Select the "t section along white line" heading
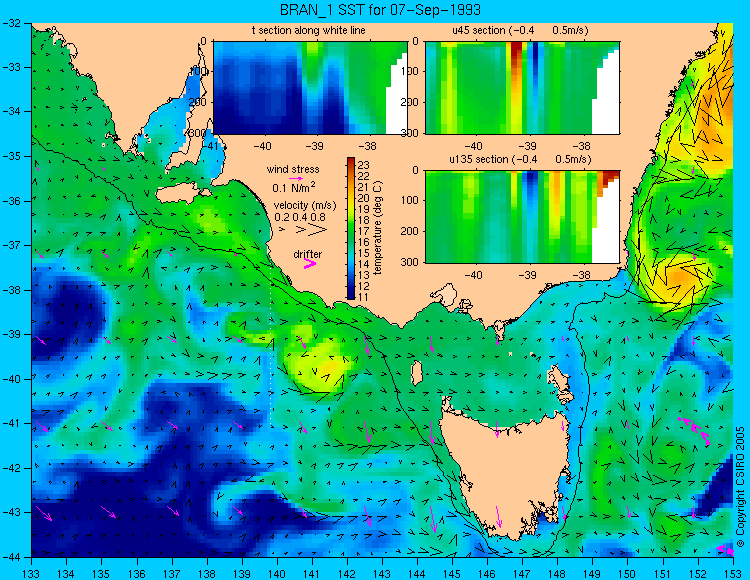Screen dimensions: 750x580 (309, 31)
